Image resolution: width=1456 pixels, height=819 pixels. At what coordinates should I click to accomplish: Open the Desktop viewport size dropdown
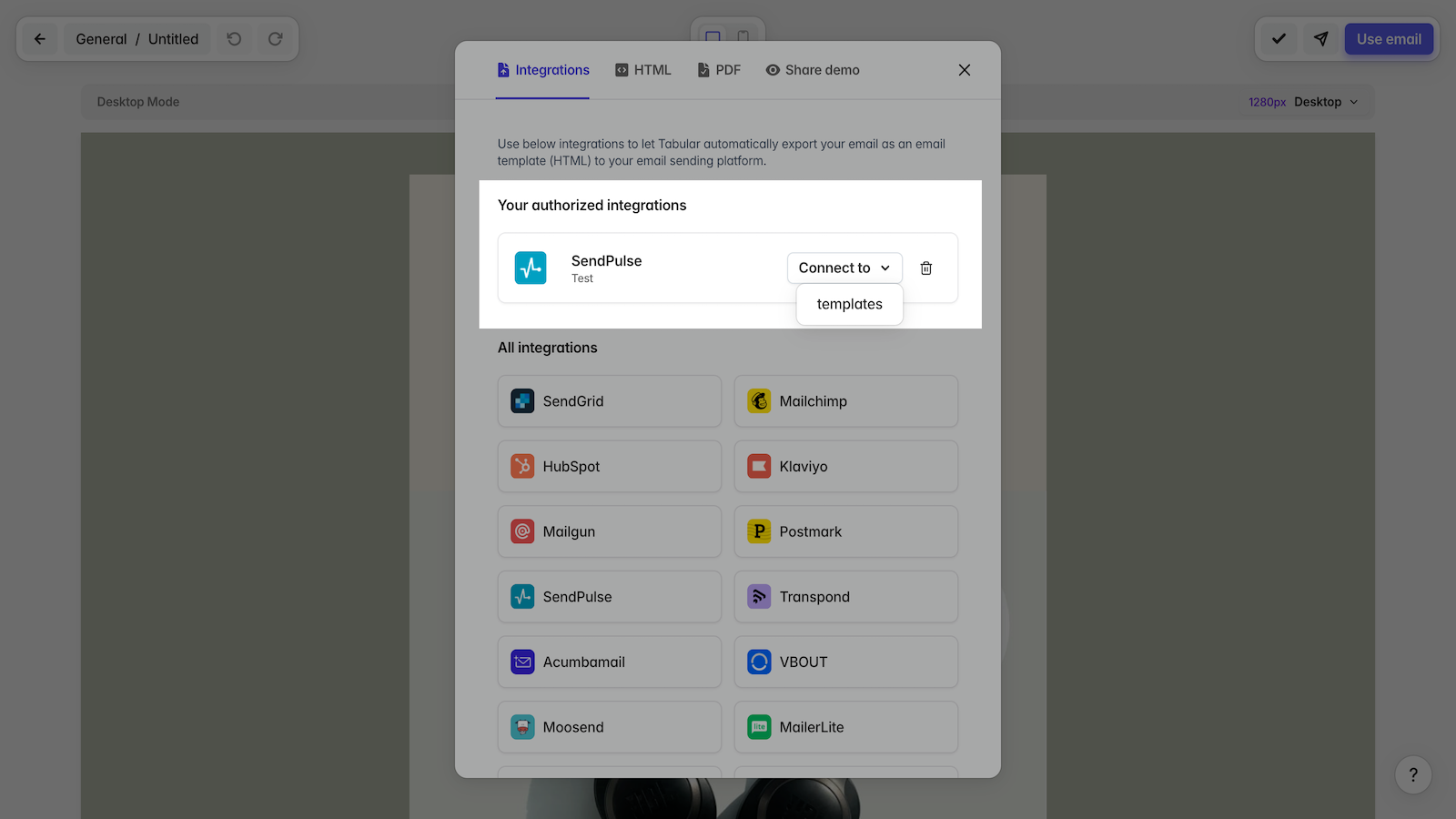tap(1326, 102)
